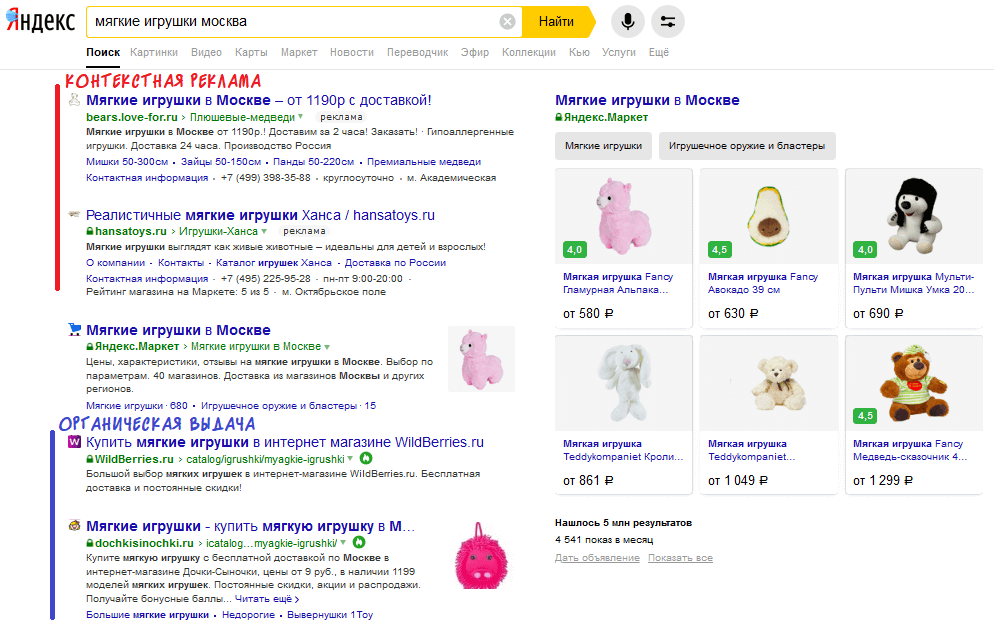
Task: Select the "Игрушечное оружие и бластеры" filter button
Action: [747, 146]
